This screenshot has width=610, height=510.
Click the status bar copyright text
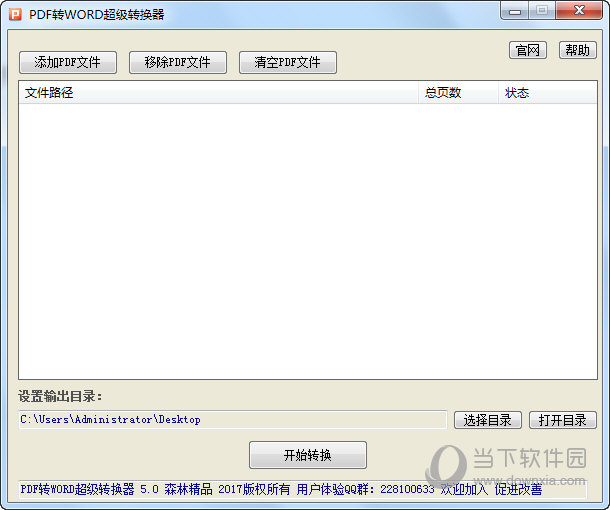click(x=281, y=489)
